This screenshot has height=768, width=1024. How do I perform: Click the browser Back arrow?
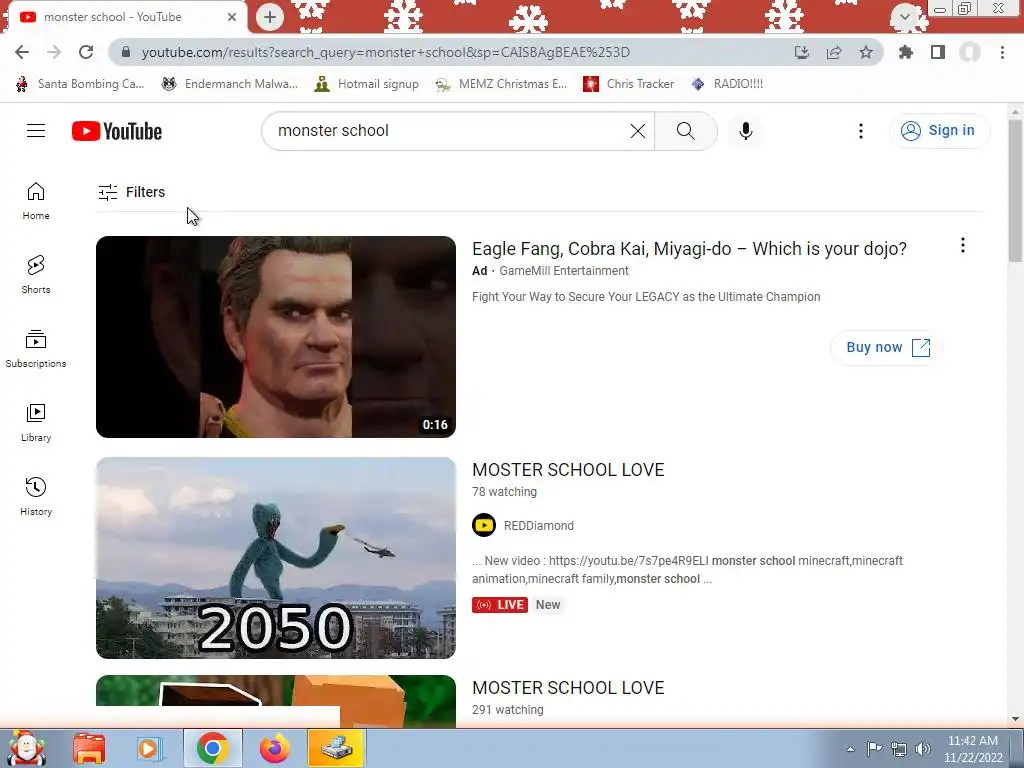point(22,52)
